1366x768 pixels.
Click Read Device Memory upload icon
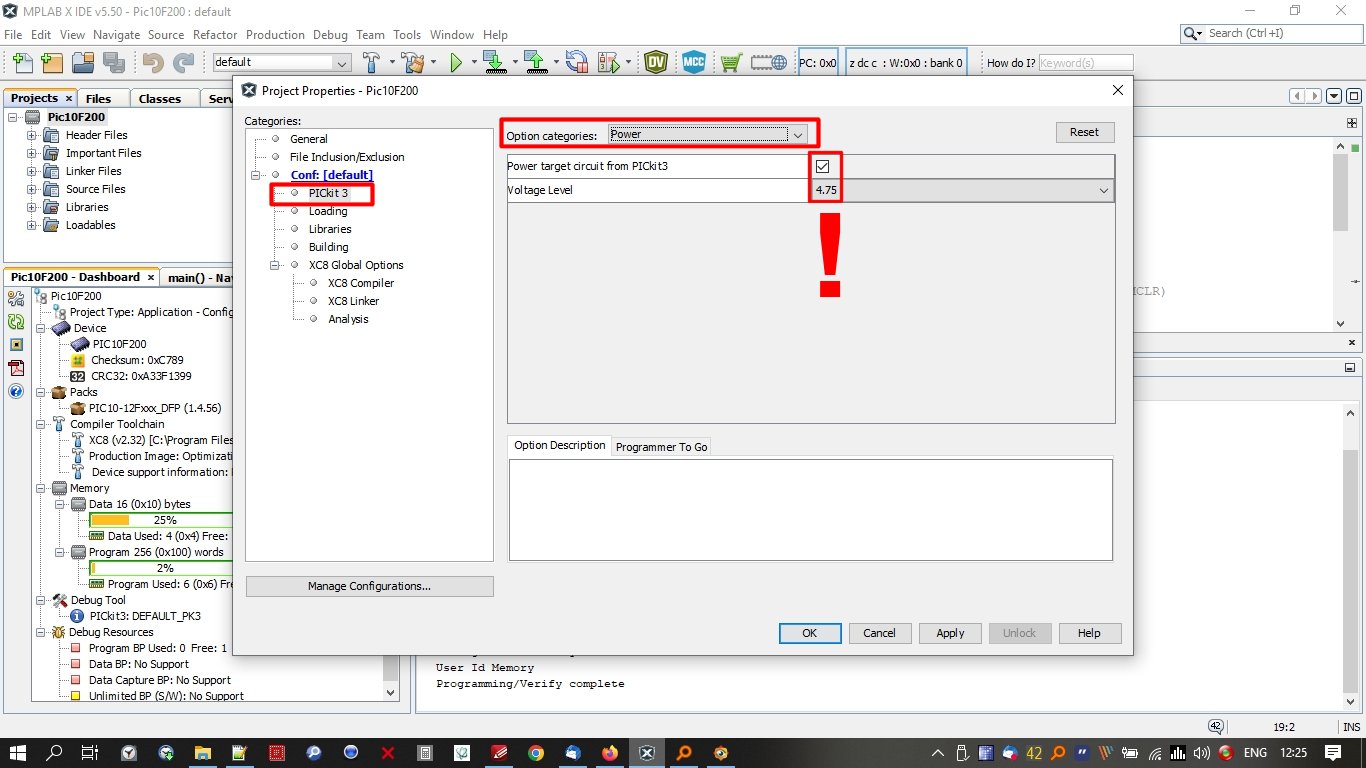[536, 62]
